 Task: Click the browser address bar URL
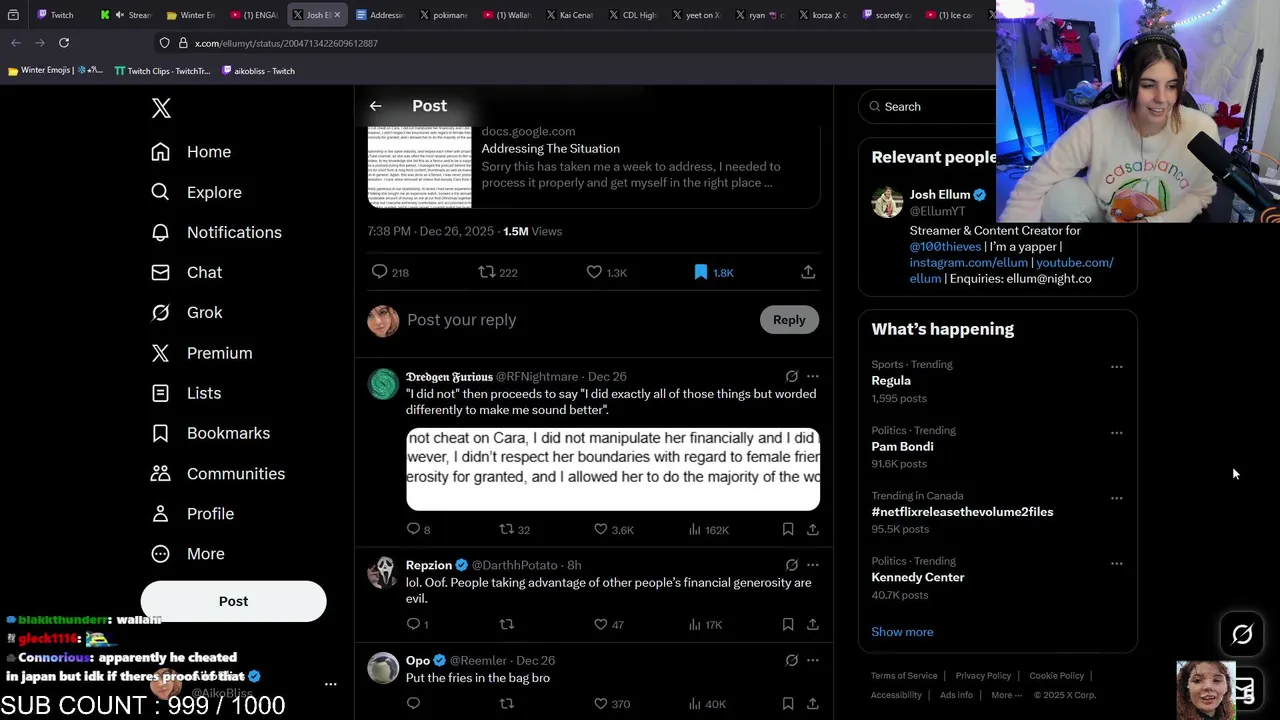286,43
